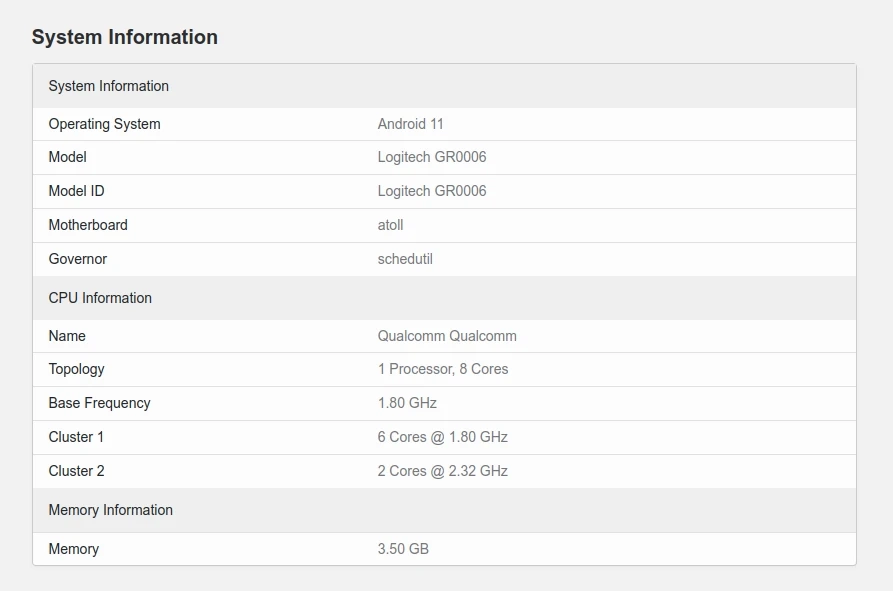This screenshot has width=893, height=591.
Task: Select the 1 Processor, 8 Cores value
Action: 443,369
